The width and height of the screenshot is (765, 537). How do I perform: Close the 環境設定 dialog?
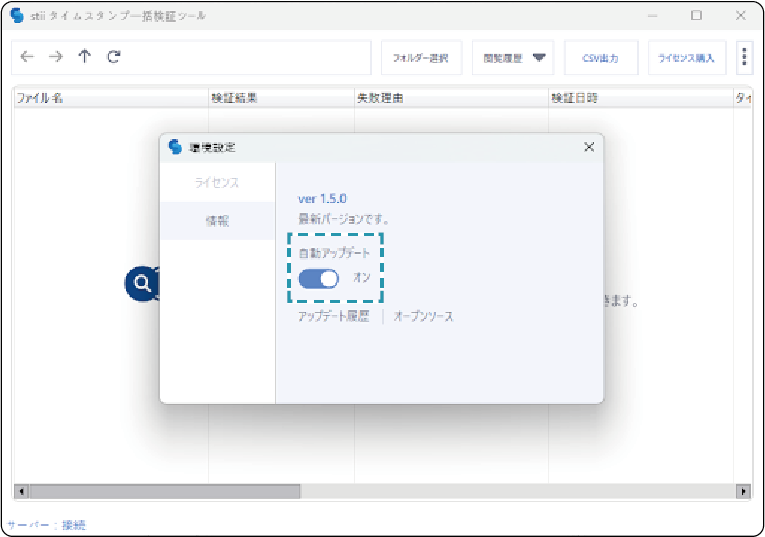coord(589,147)
